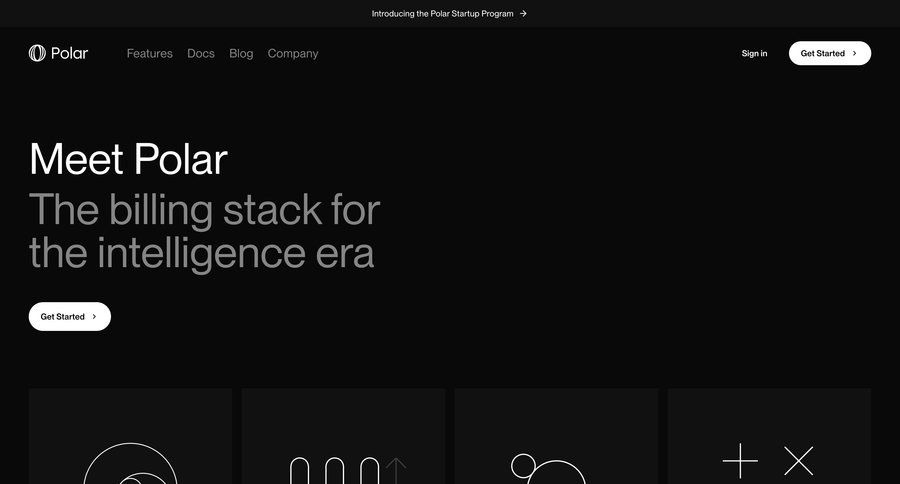This screenshot has width=900, height=484.
Task: Select the card with plus and cross symbols
Action: click(769, 436)
